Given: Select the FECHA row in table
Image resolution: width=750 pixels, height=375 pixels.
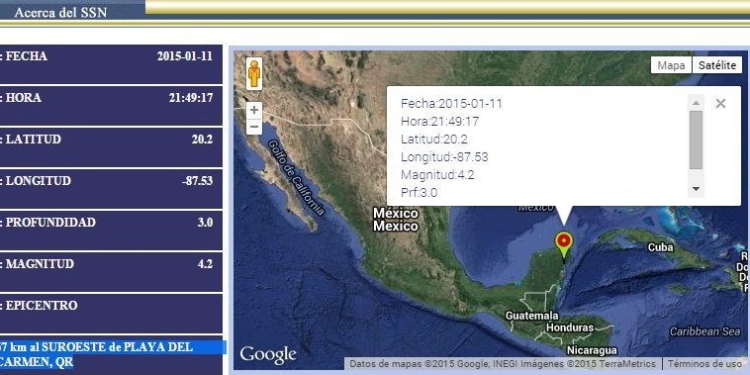Looking at the screenshot, I should click(110, 64).
